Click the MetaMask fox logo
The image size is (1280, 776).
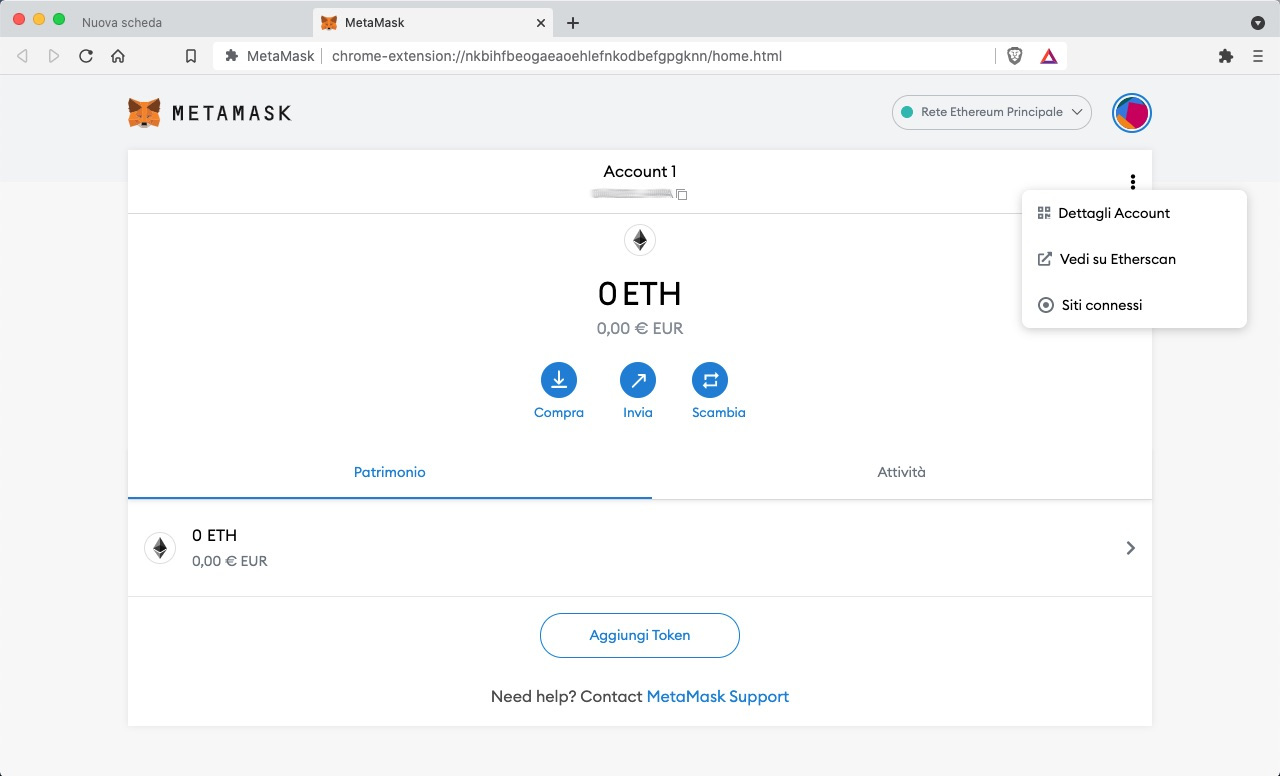click(x=144, y=113)
